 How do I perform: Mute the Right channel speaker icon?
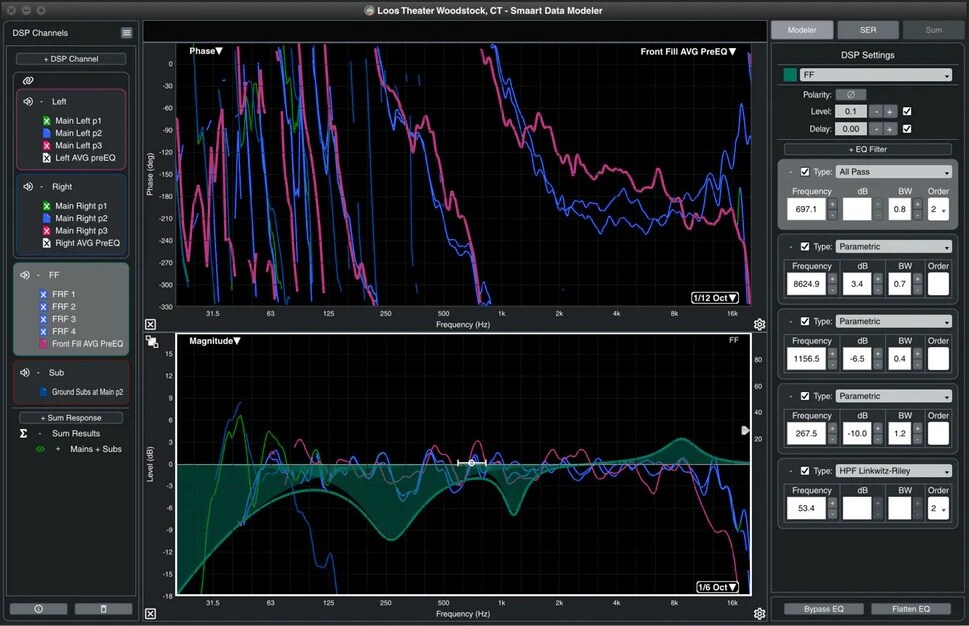pos(28,187)
